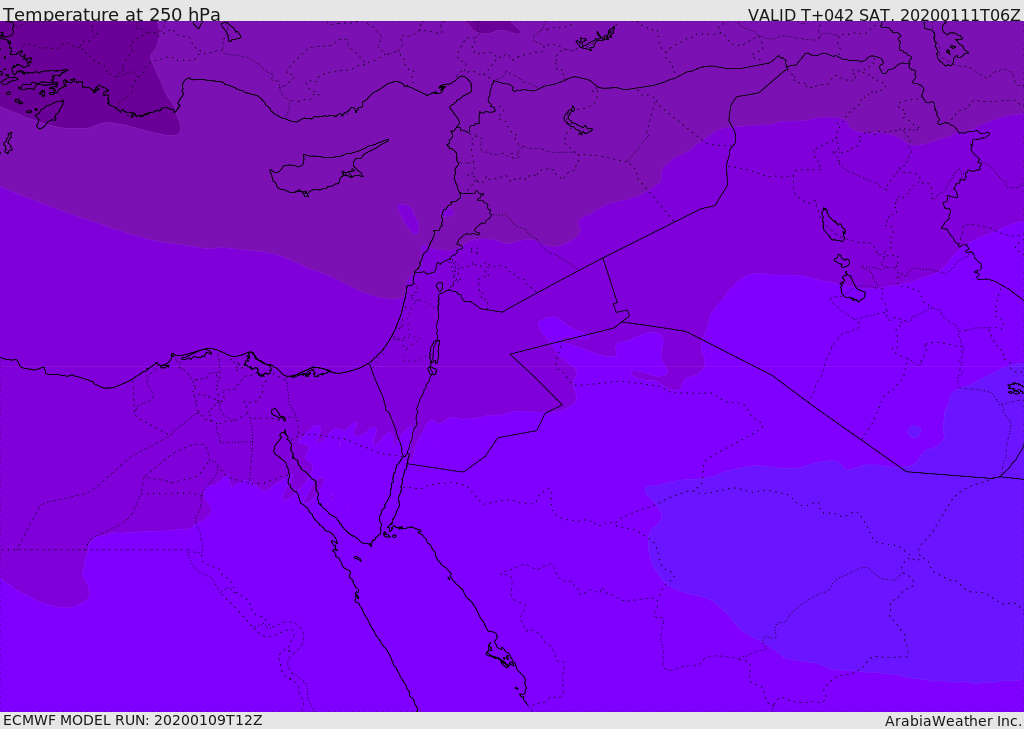Viewport: 1024px width, 729px height.
Task: Click the 'VALID T+042 SAT. 20200111T06Z' label
Action: pyautogui.click(x=884, y=14)
